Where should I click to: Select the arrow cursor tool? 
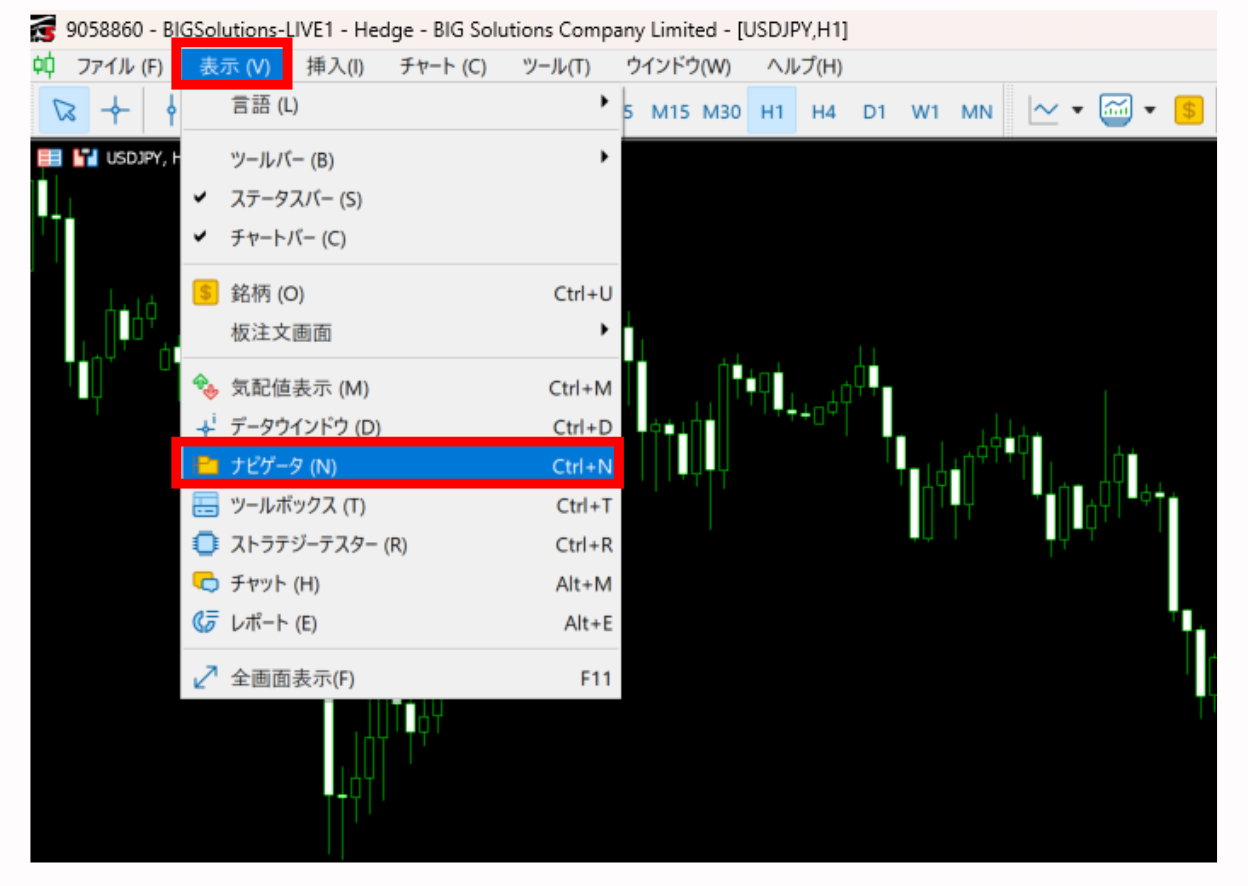[65, 111]
